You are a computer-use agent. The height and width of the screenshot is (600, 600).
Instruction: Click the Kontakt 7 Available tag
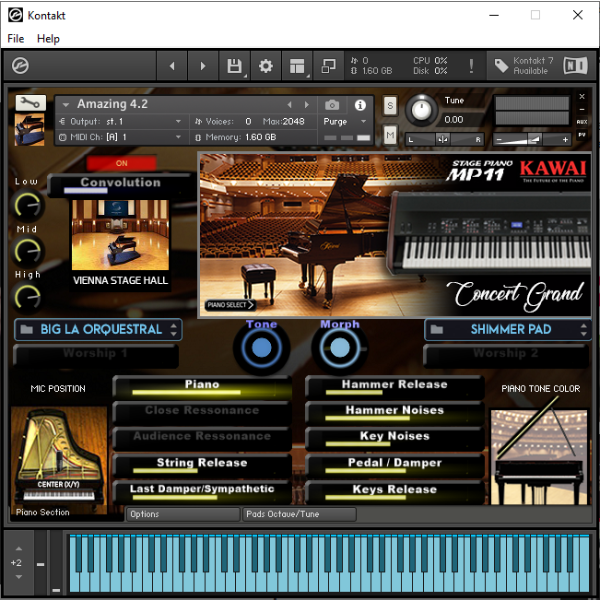(x=523, y=66)
